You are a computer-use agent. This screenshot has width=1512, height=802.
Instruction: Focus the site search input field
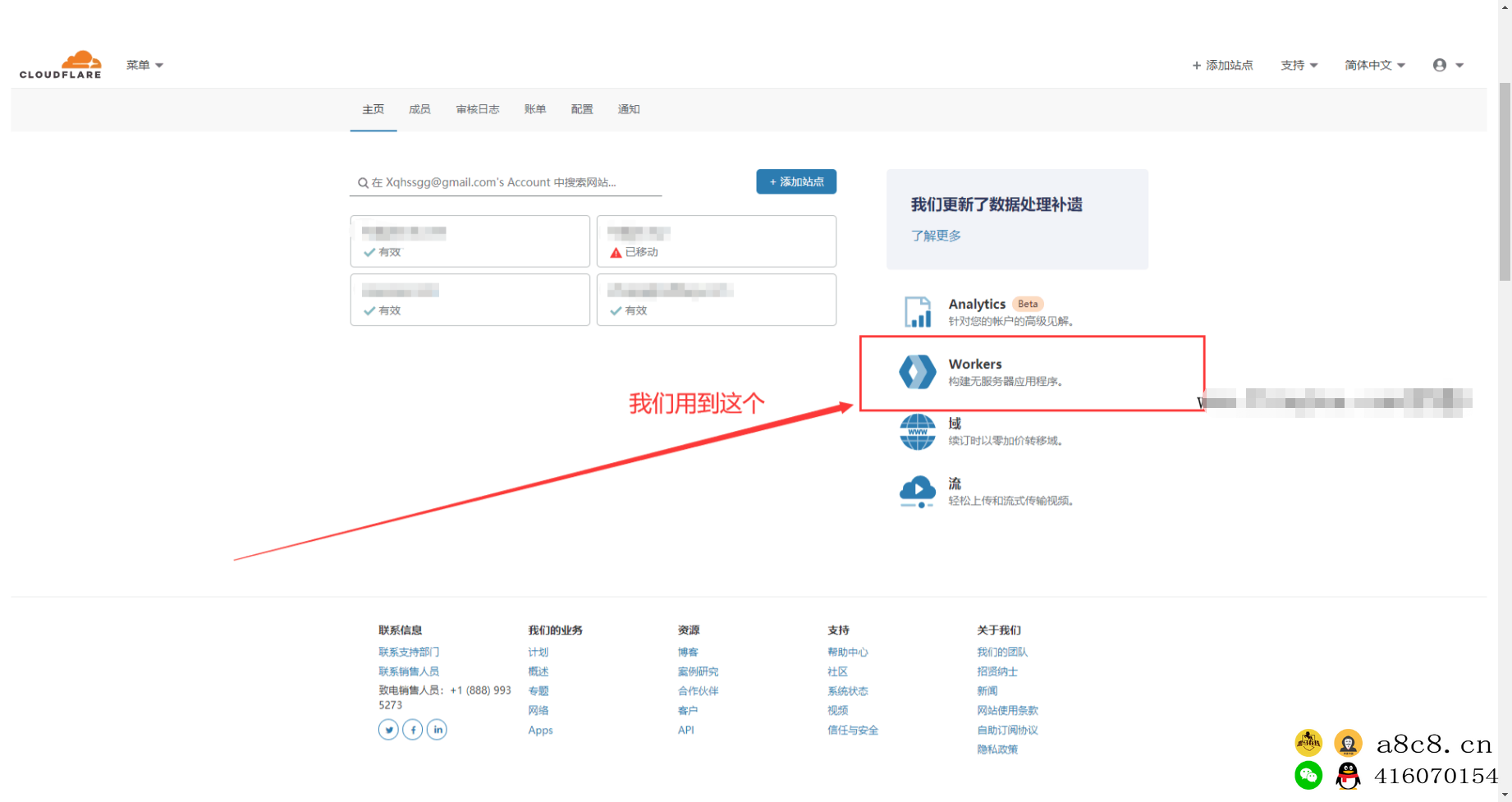tap(506, 182)
